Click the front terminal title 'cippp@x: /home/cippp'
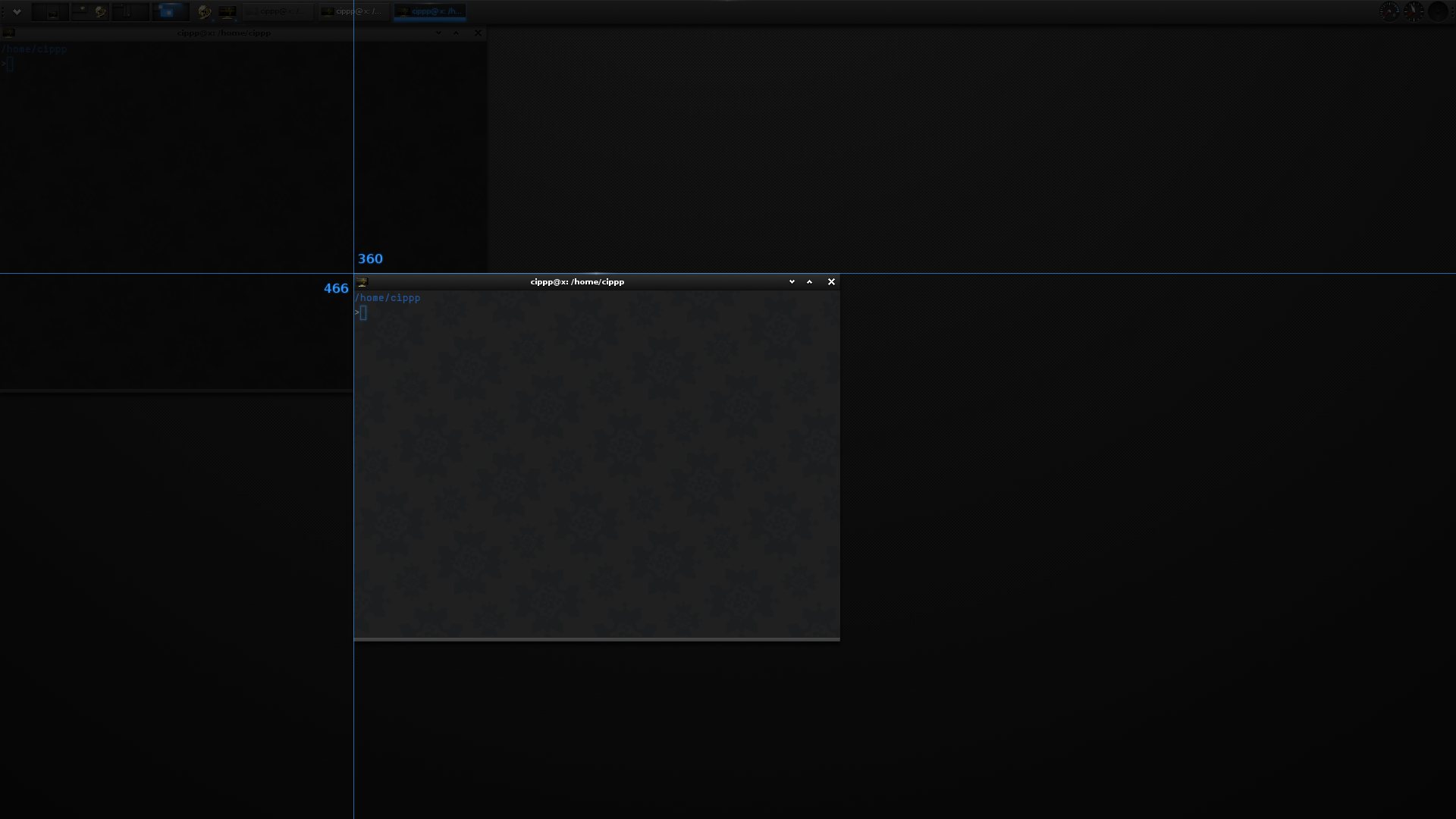 pyautogui.click(x=577, y=281)
